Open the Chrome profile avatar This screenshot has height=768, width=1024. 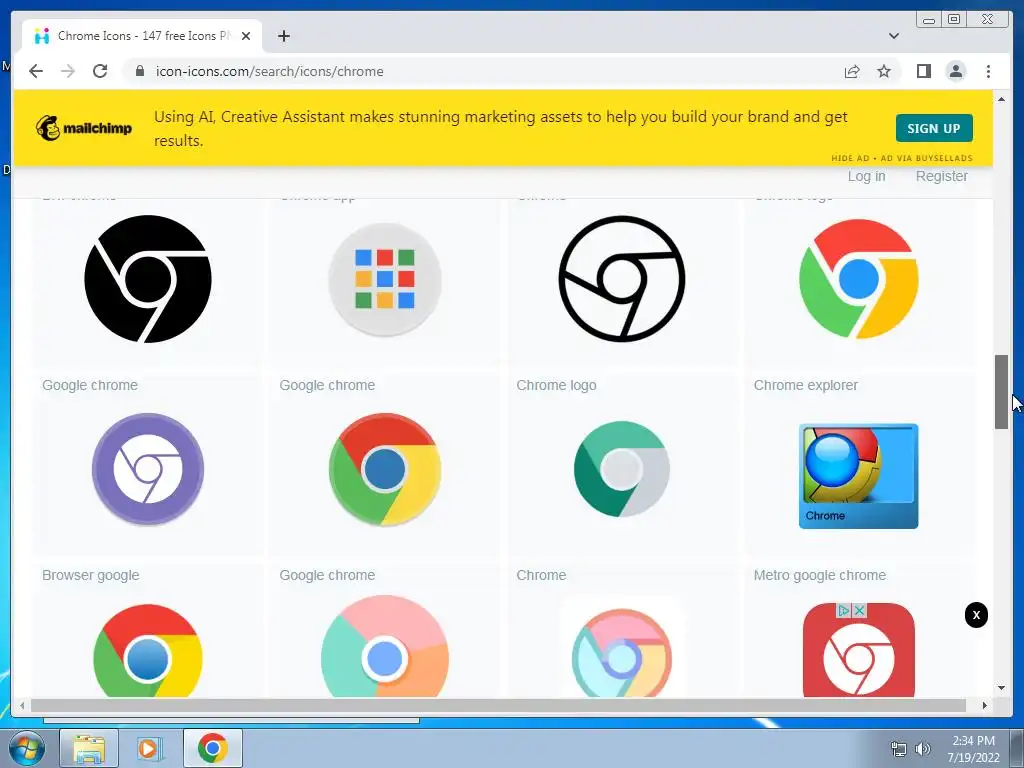[955, 71]
